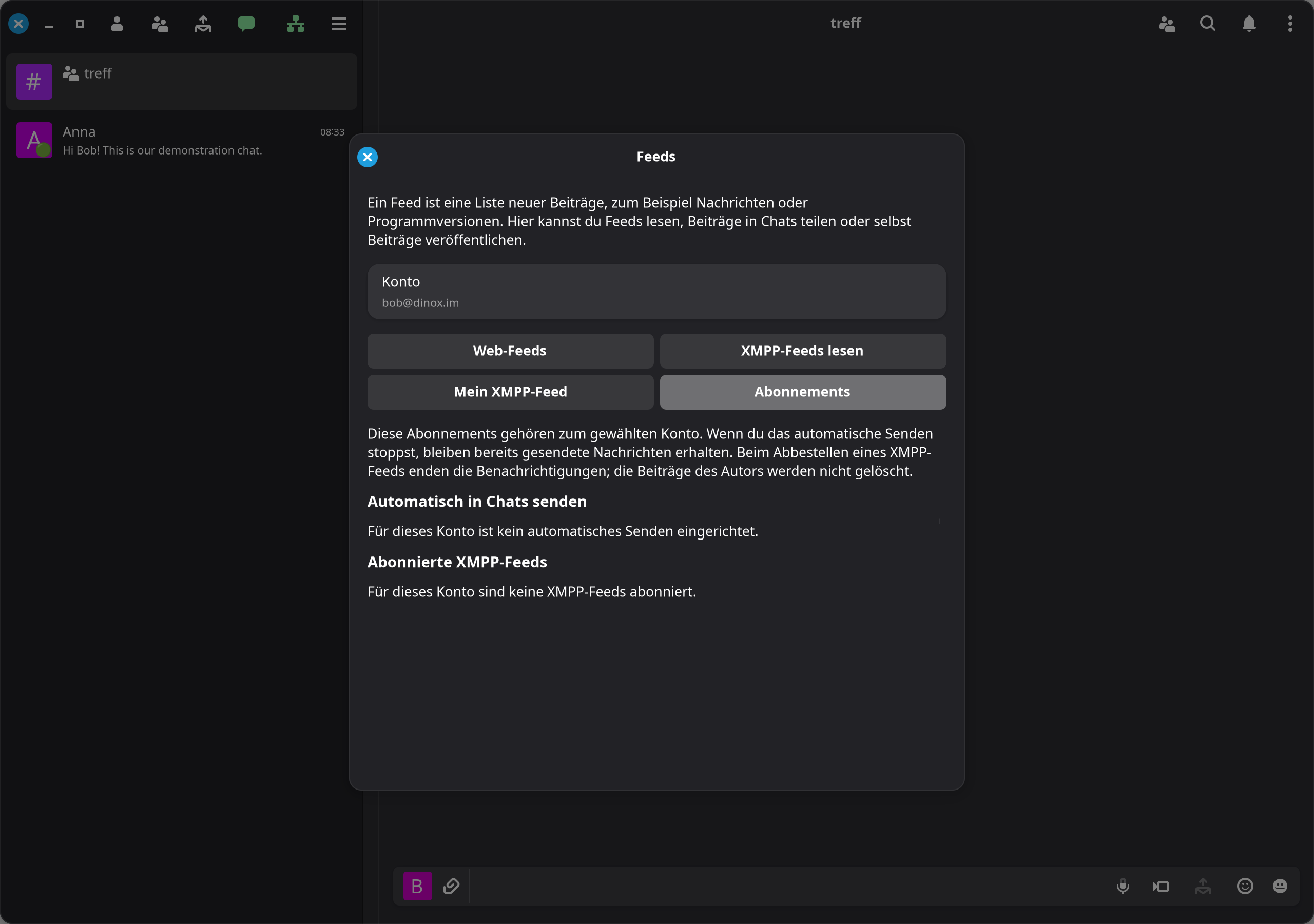1314x924 pixels.
Task: Open the Mein XMPP-Feed tab
Action: click(x=510, y=392)
